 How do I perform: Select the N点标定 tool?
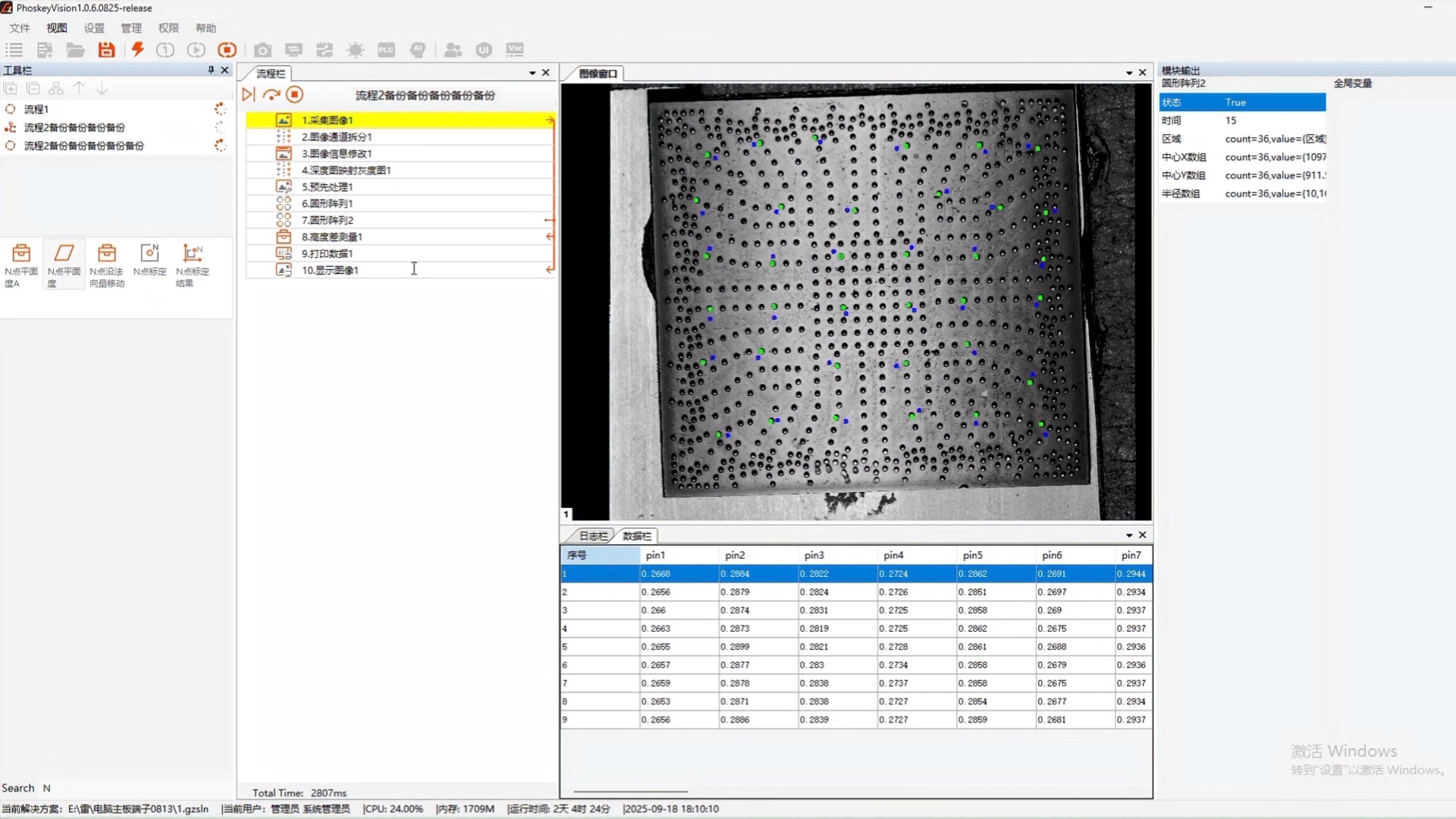point(149,259)
